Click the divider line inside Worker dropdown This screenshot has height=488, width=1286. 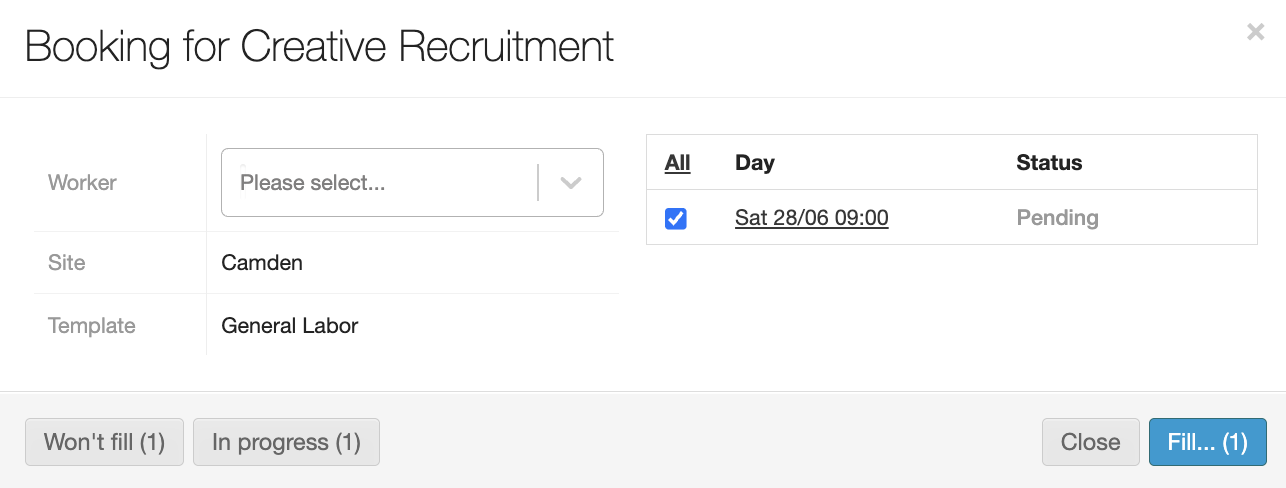click(538, 183)
